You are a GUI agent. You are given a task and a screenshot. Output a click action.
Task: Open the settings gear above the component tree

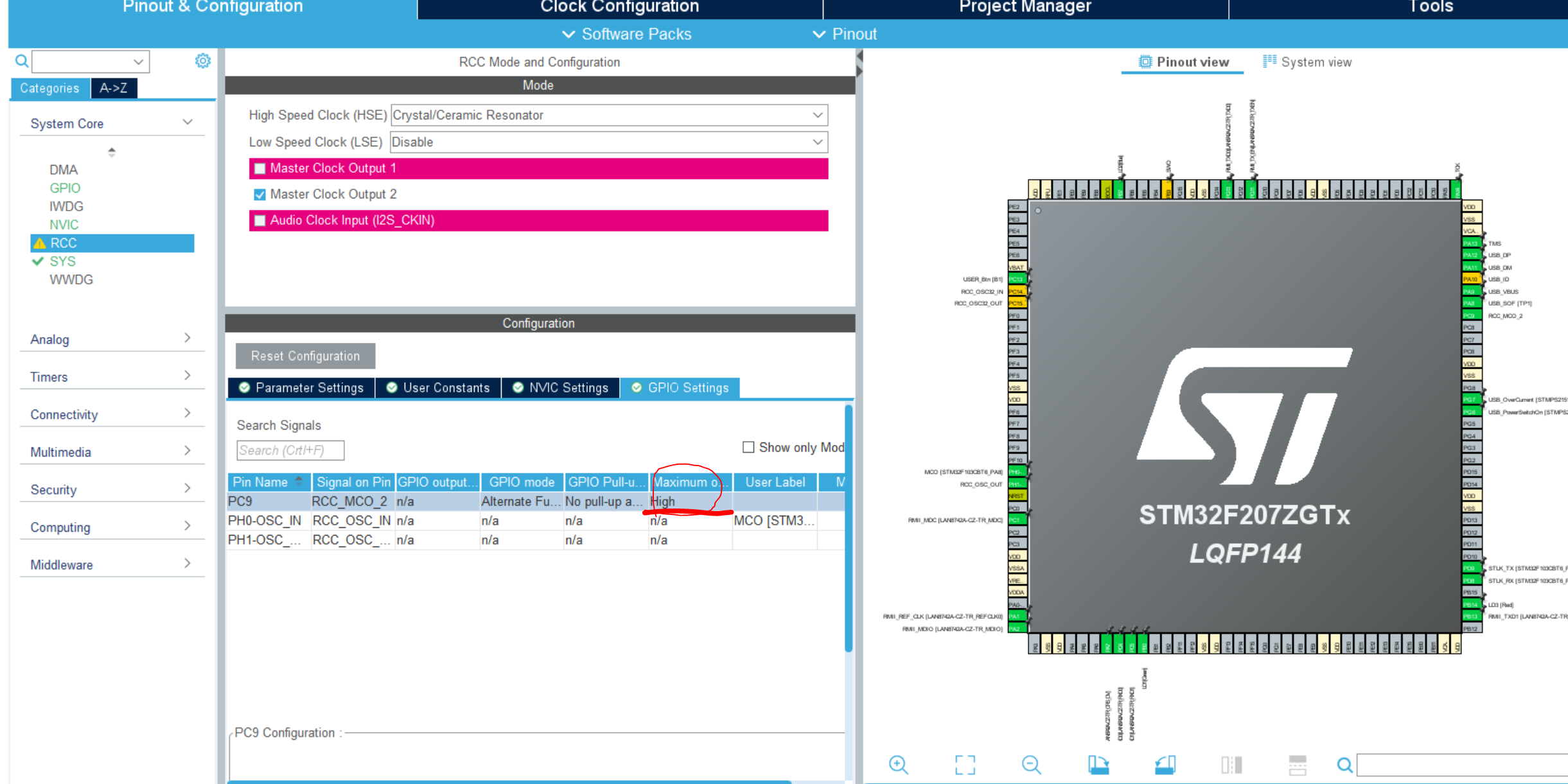pyautogui.click(x=202, y=60)
